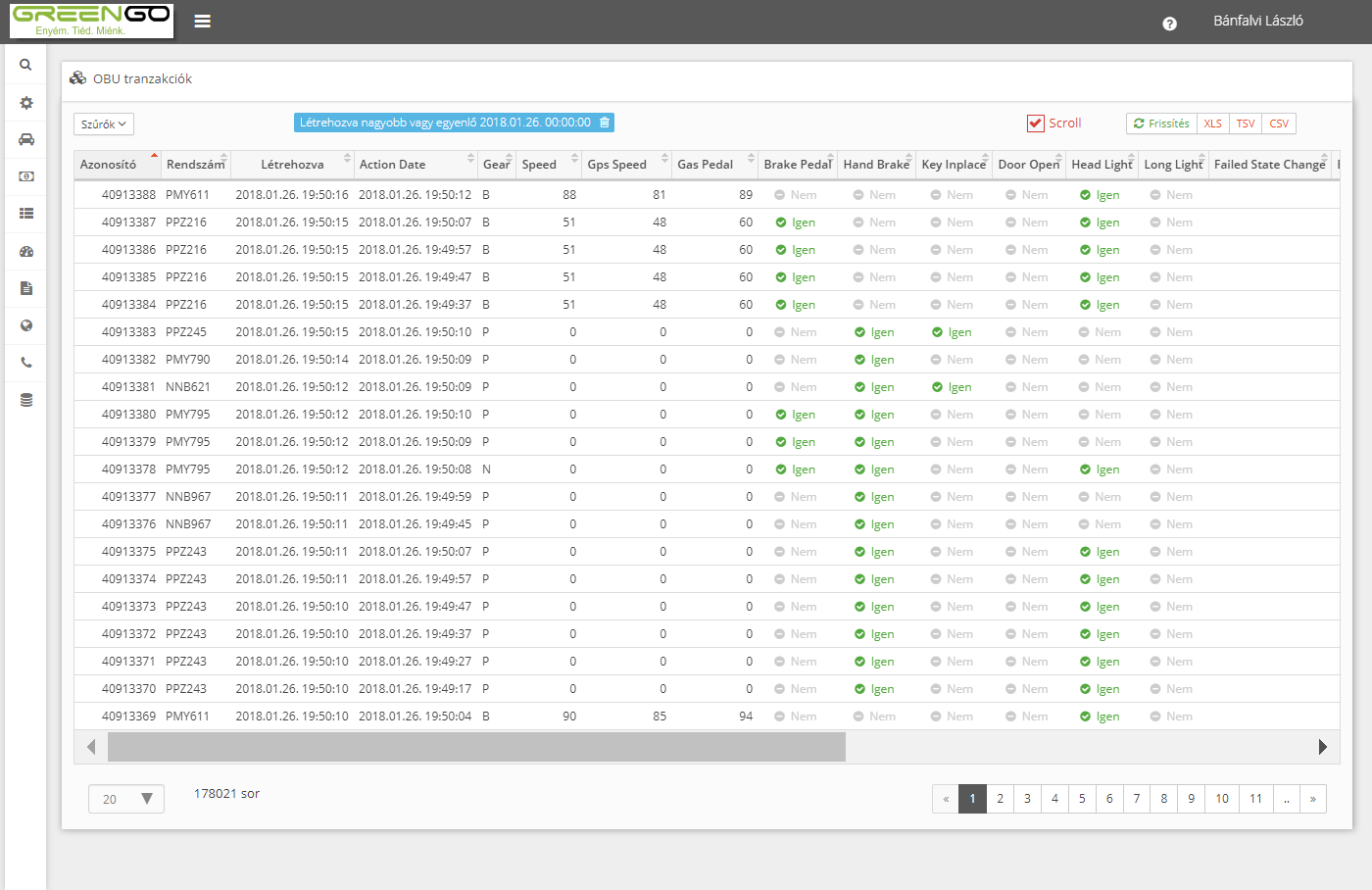Click Key Inplace column header

(x=954, y=165)
